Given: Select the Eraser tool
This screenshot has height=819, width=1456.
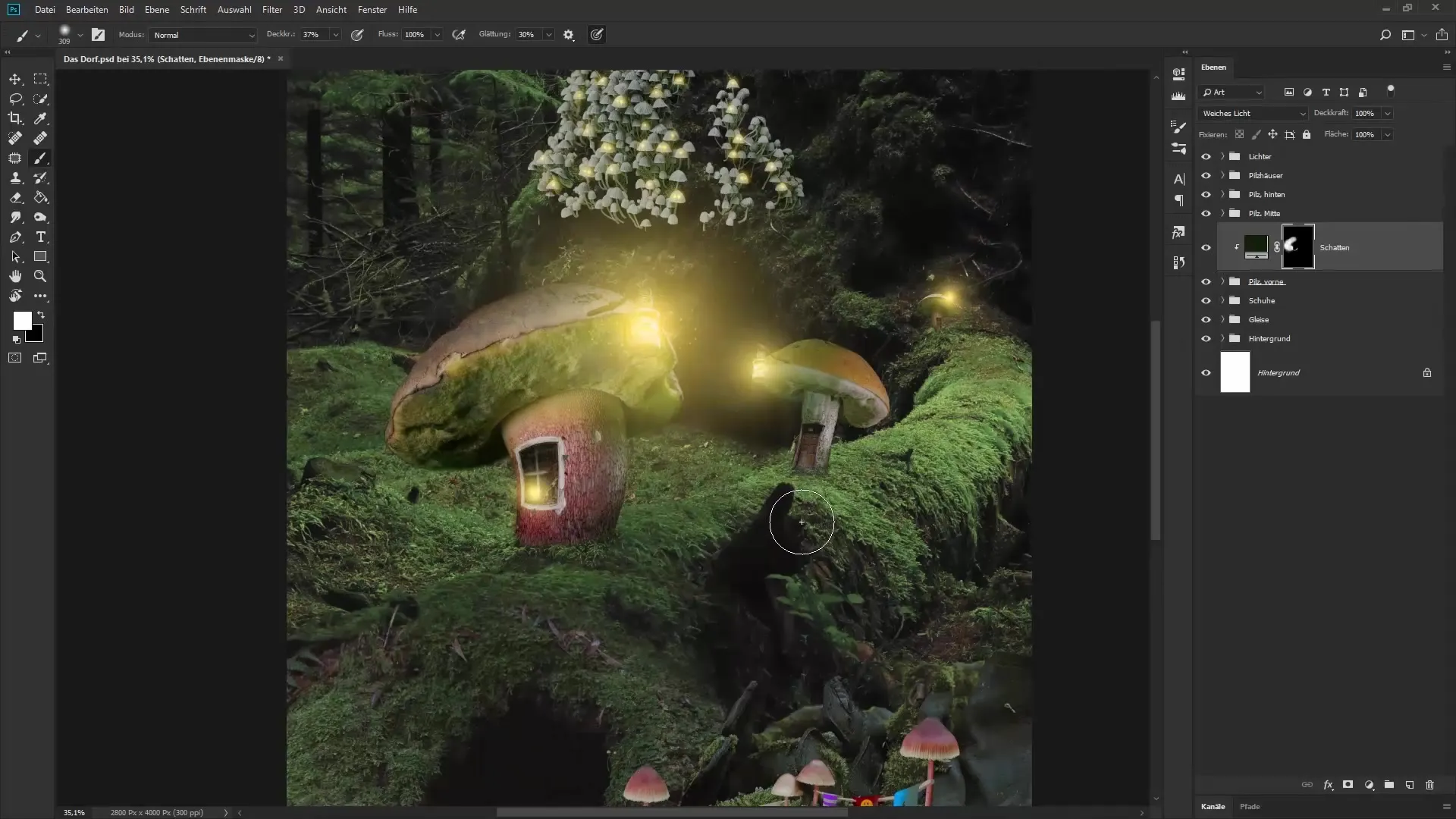Looking at the screenshot, I should 15,197.
